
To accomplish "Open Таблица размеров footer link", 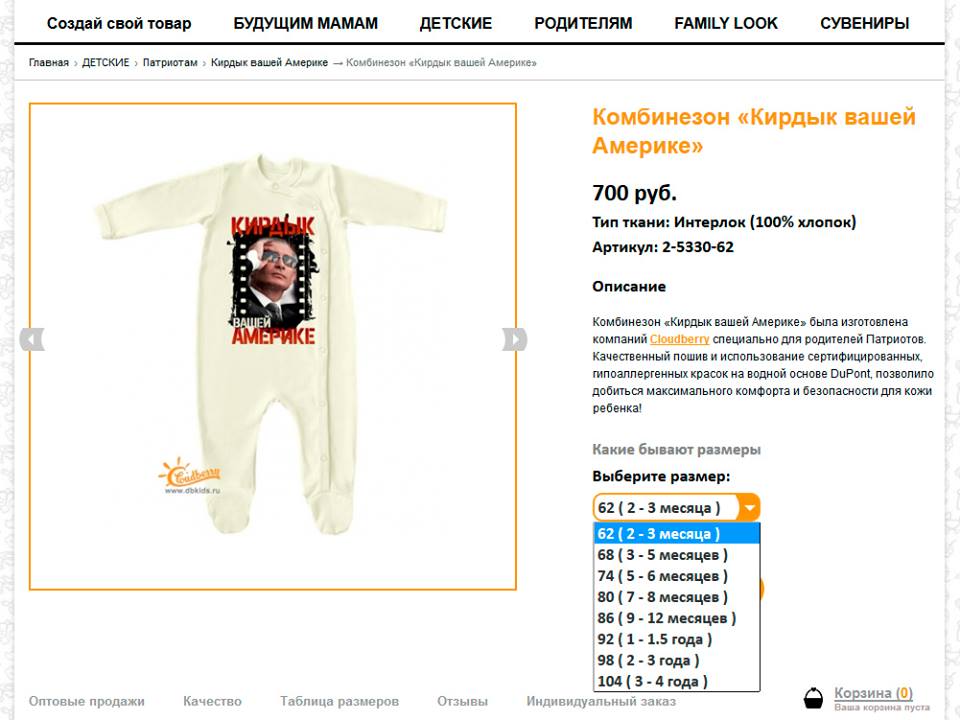I will (x=339, y=701).
